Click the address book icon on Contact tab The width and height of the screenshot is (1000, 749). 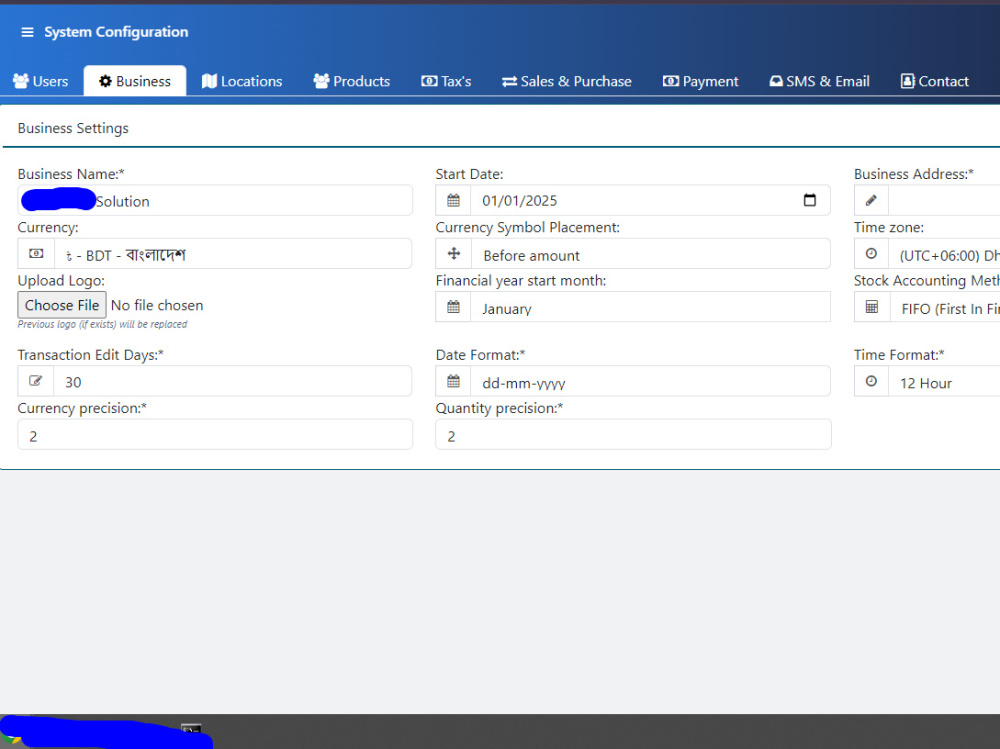pyautogui.click(x=908, y=81)
